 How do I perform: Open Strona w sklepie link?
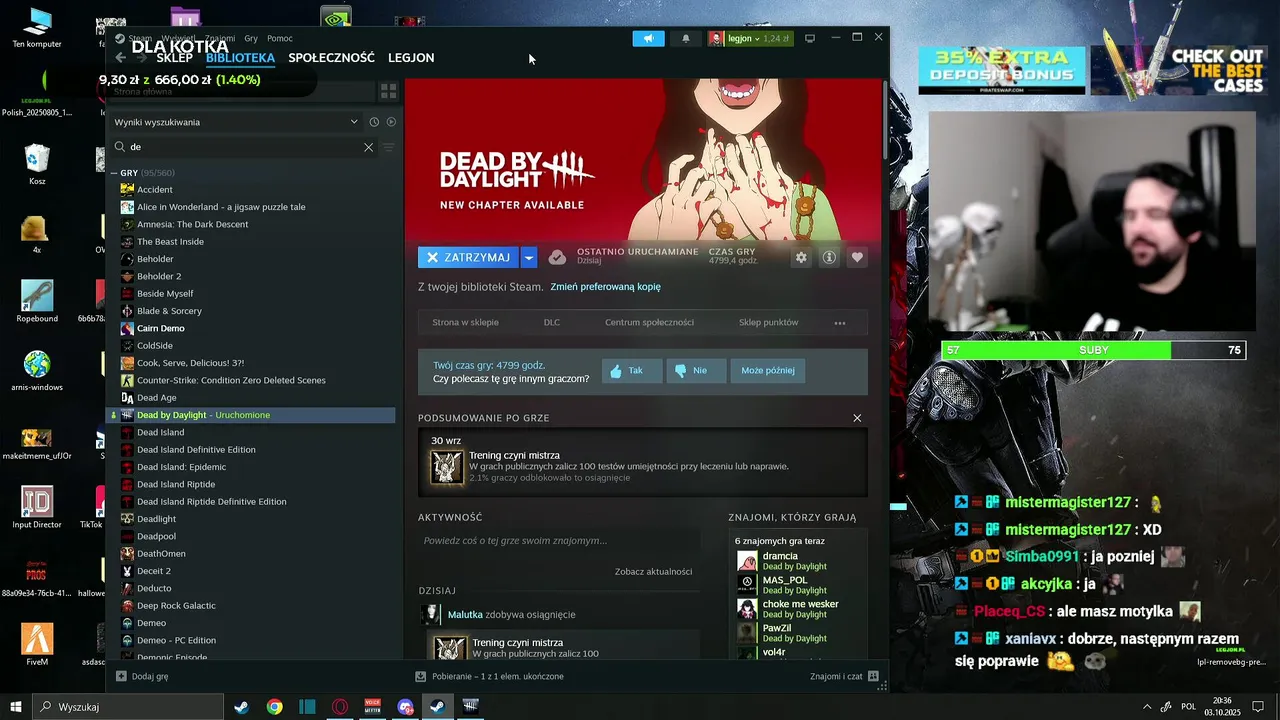coord(465,323)
